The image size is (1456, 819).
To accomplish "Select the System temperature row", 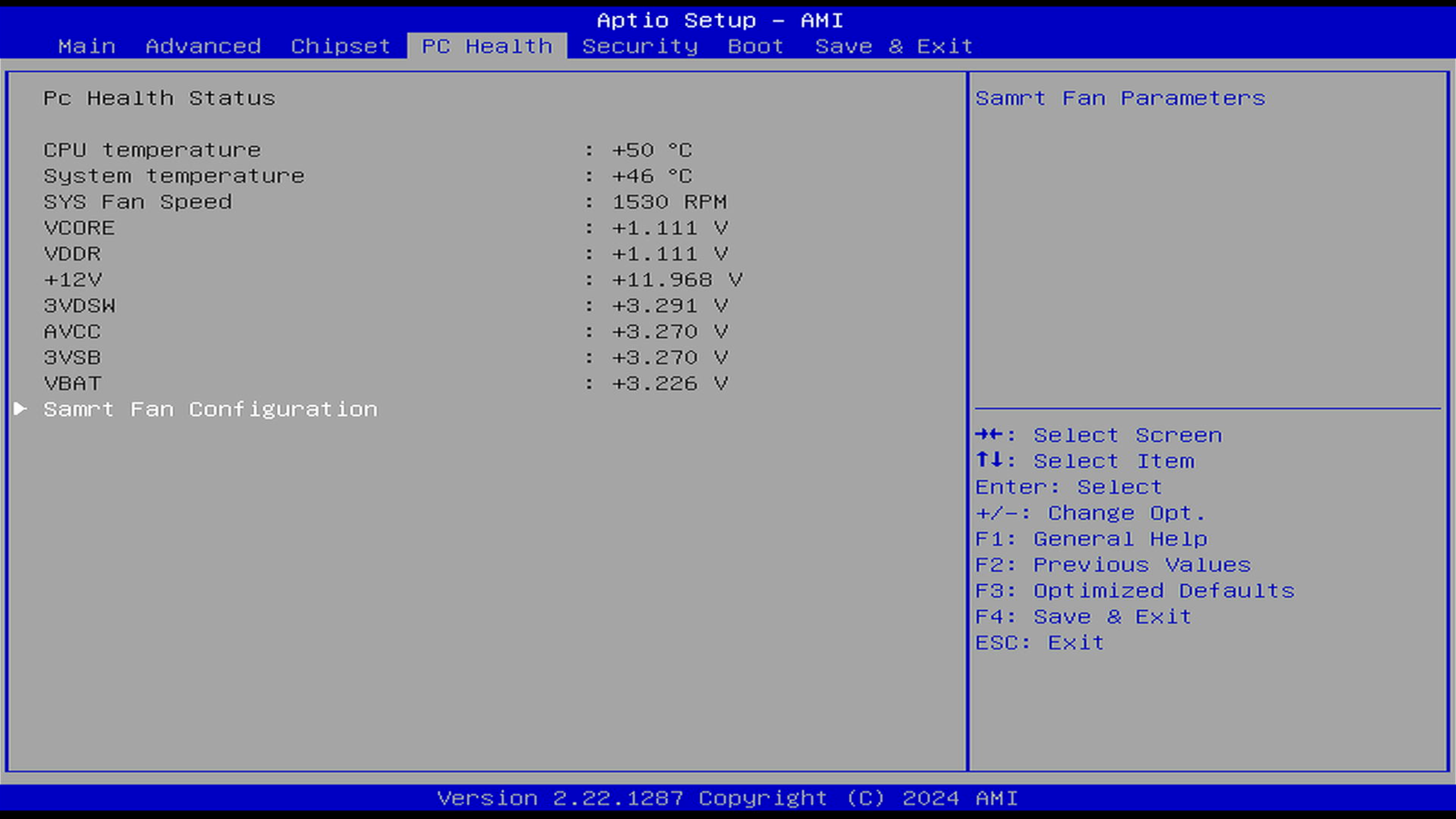I will (x=174, y=176).
